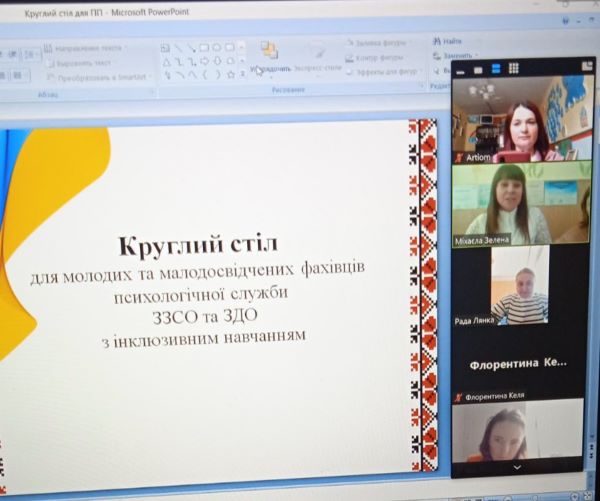600x501 pixels.
Task: Select the star shape in shapes gallery
Action: point(230,74)
